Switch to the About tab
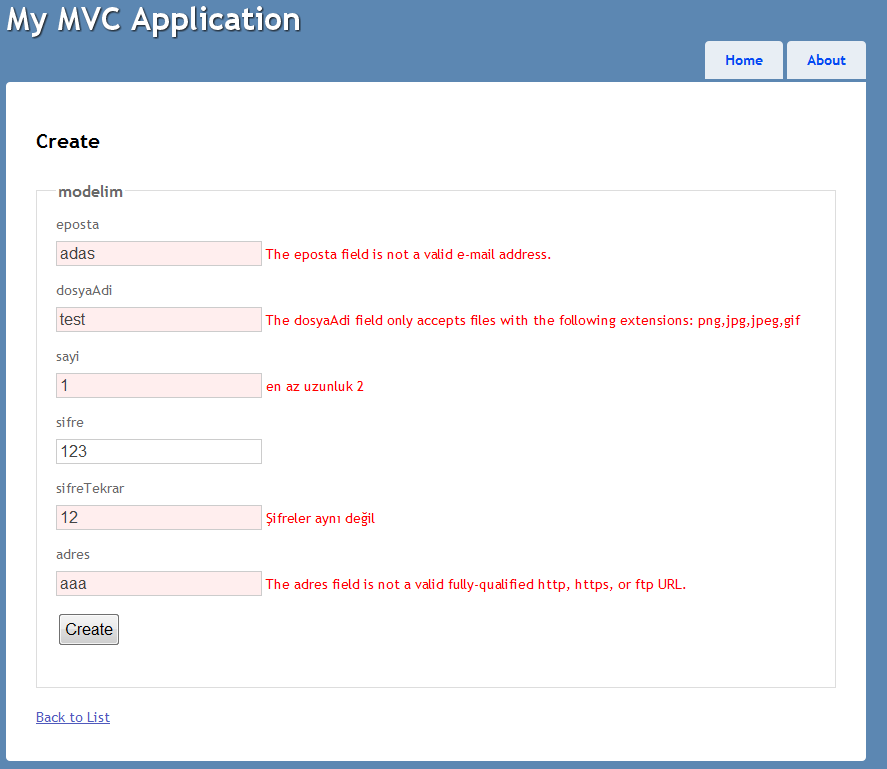The width and height of the screenshot is (887, 769). click(x=826, y=60)
